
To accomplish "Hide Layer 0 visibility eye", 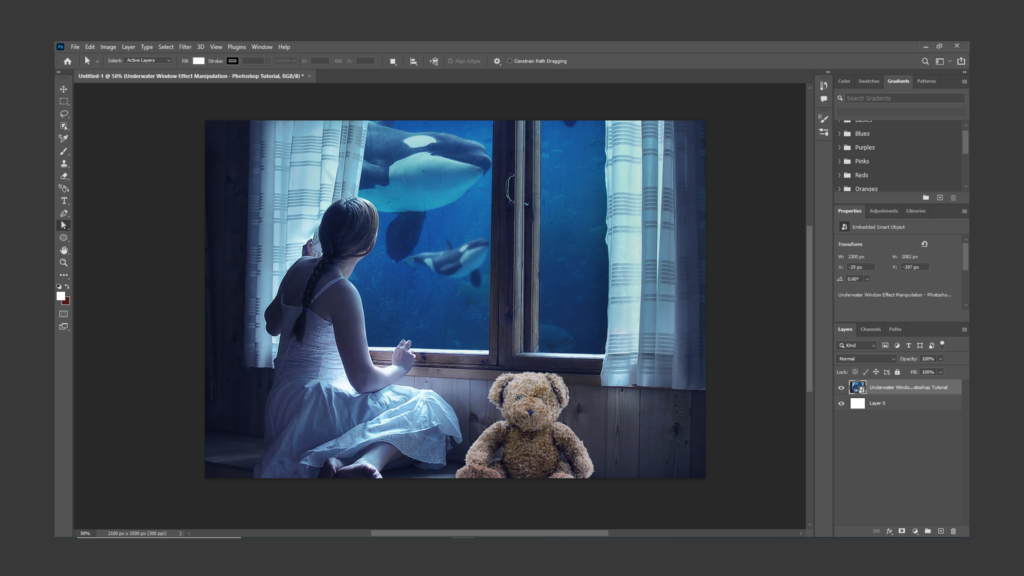I will pyautogui.click(x=841, y=404).
